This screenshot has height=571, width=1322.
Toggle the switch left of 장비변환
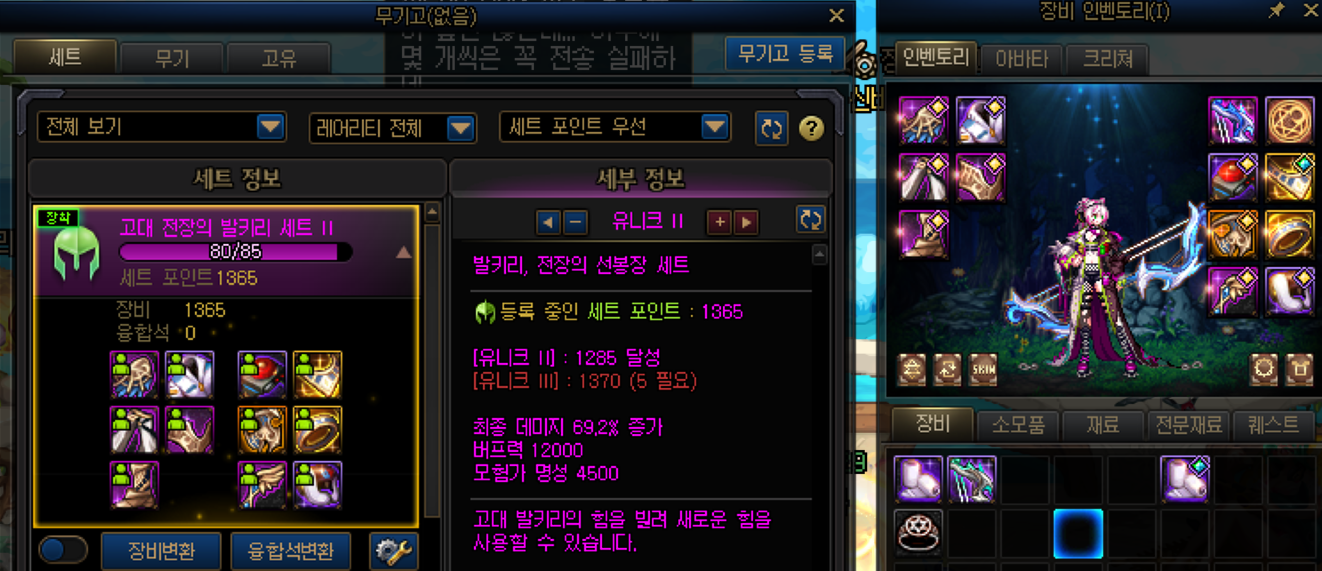point(63,550)
